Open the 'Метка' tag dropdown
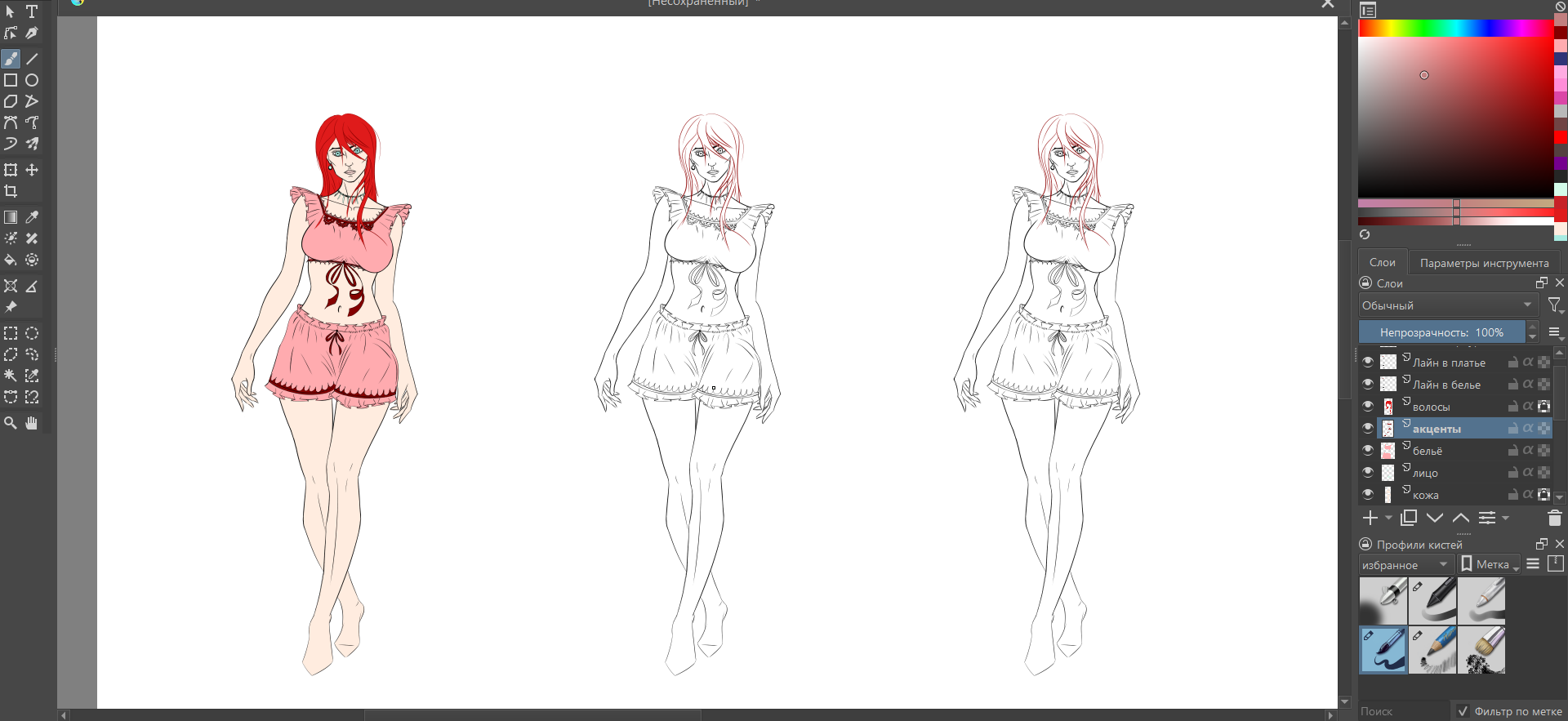The width and height of the screenshot is (1568, 721). point(1490,564)
